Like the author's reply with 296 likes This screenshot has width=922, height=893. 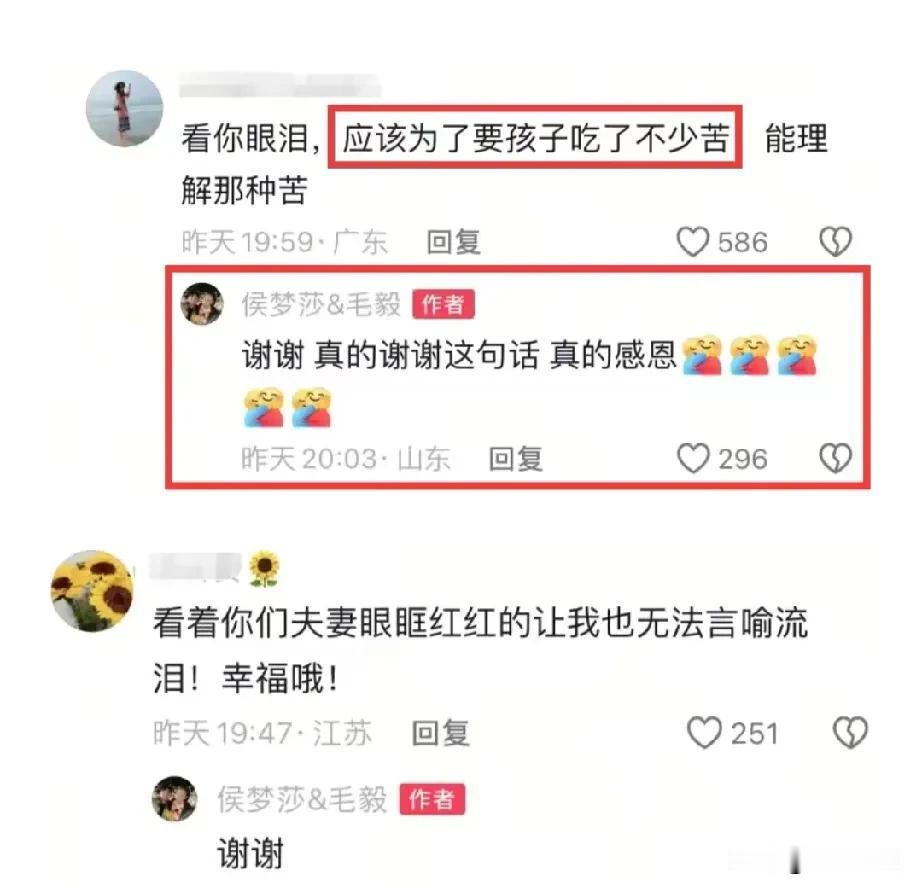(693, 458)
